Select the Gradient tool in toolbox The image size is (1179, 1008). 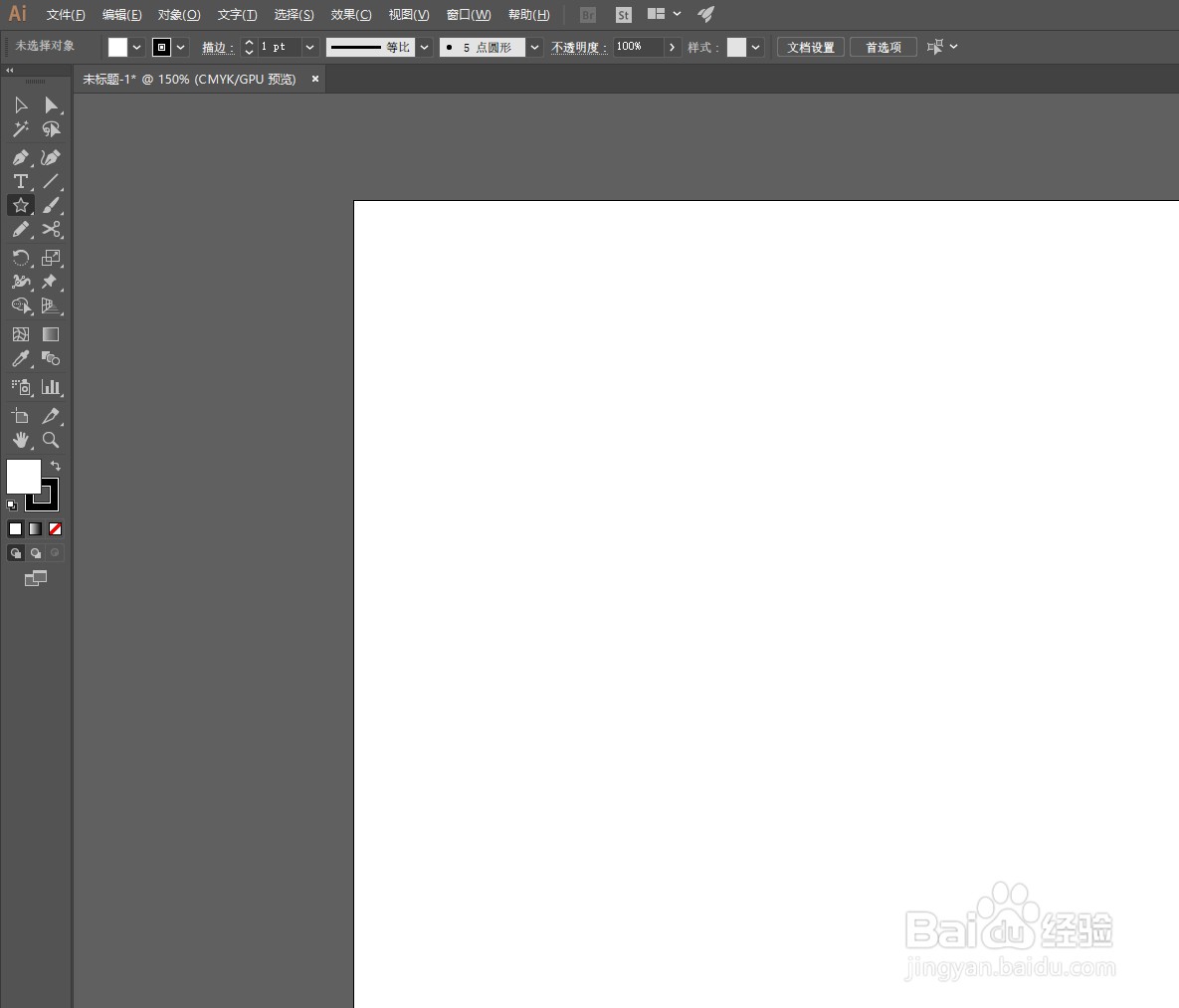point(51,334)
